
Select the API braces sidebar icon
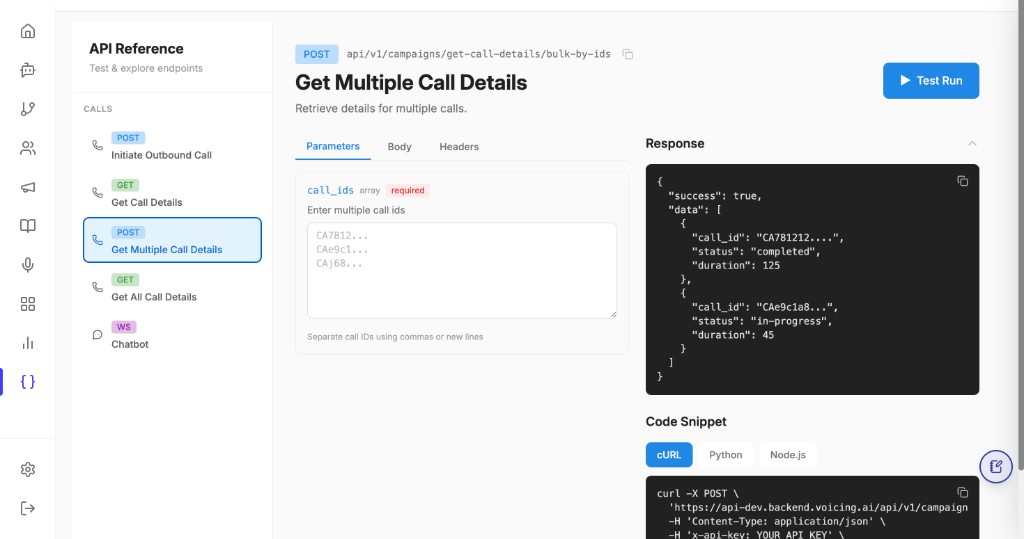27,382
